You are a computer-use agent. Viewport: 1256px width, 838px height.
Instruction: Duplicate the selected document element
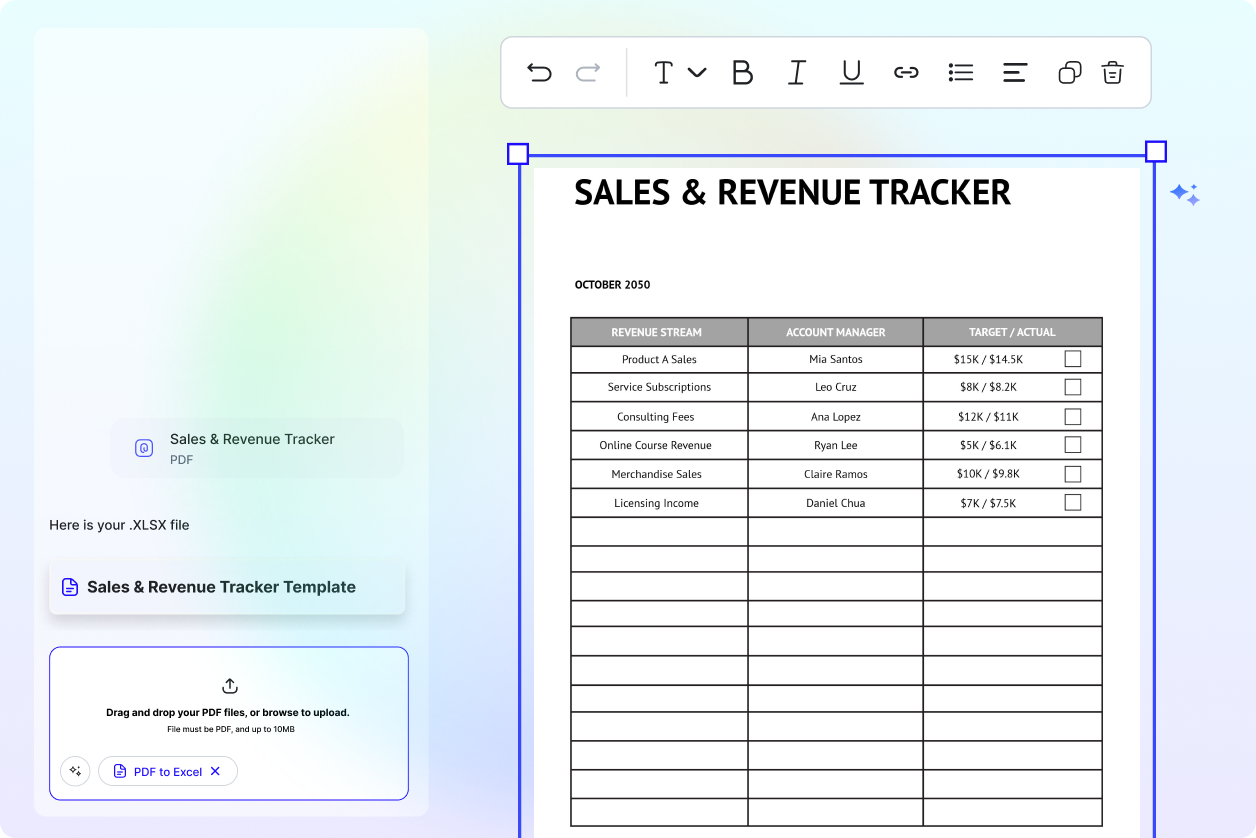[x=1069, y=72]
